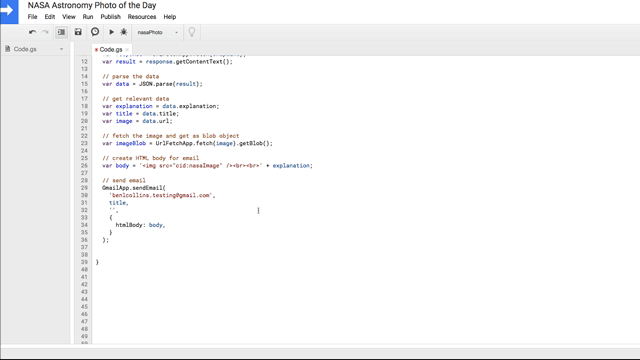Image resolution: width=640 pixels, height=360 pixels.
Task: Run the selected function with play icon
Action: pyautogui.click(x=111, y=32)
